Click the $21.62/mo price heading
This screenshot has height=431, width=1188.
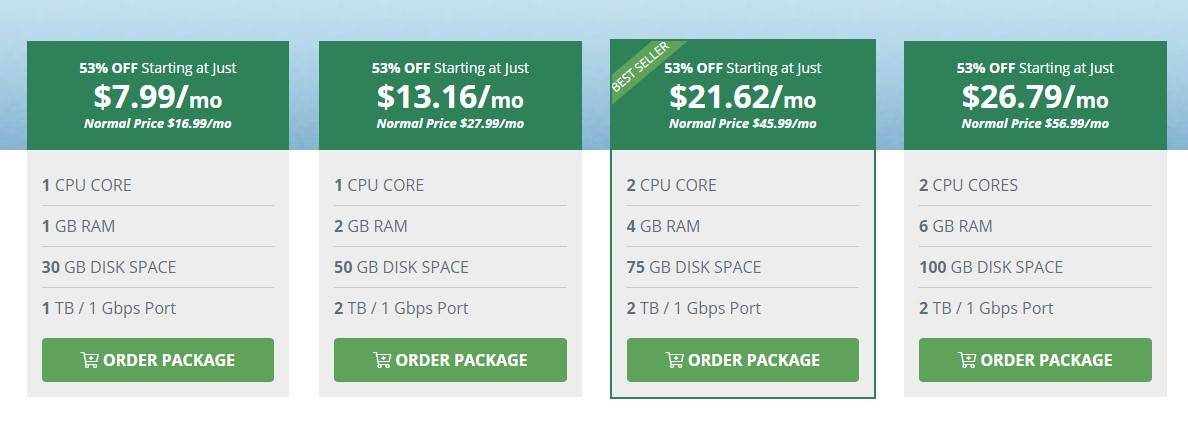742,97
